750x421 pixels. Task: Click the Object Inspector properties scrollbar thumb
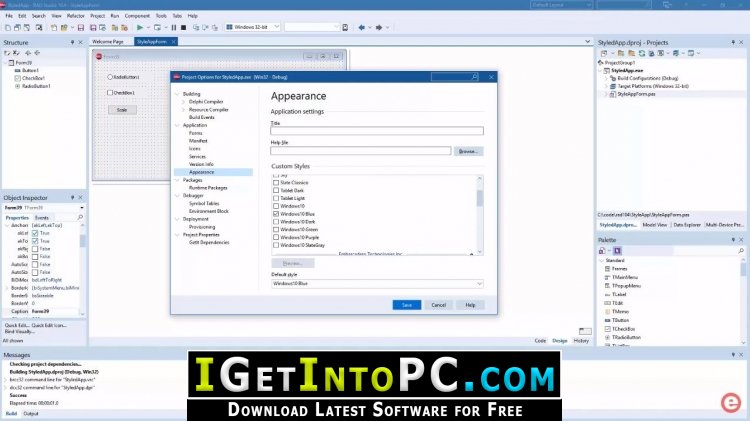[x=83, y=240]
